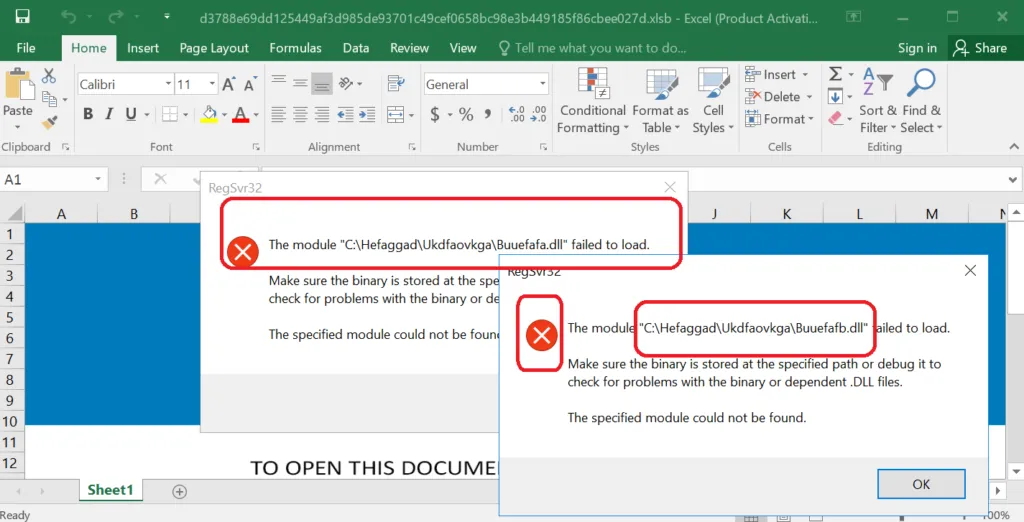Open Format as Table gallery
The height and width of the screenshot is (522, 1024).
coord(660,101)
